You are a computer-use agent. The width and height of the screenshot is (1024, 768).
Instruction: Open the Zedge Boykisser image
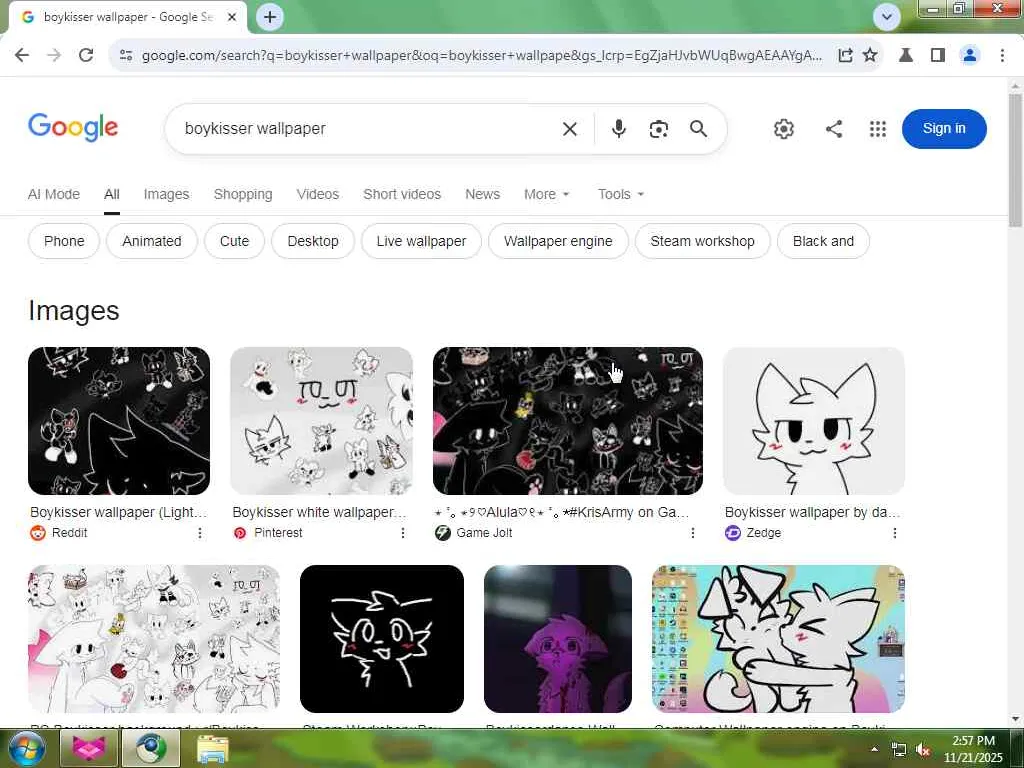click(814, 421)
